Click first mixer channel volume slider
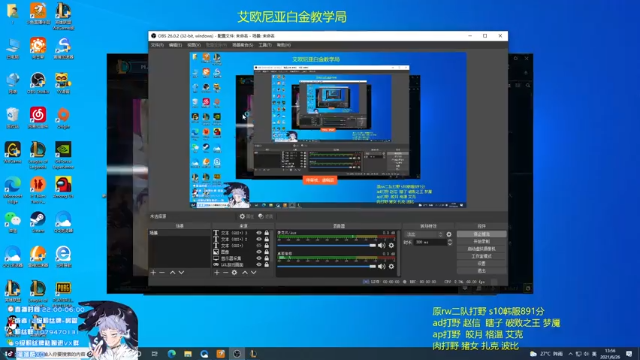This screenshot has height=360, width=640. [x=327, y=245]
